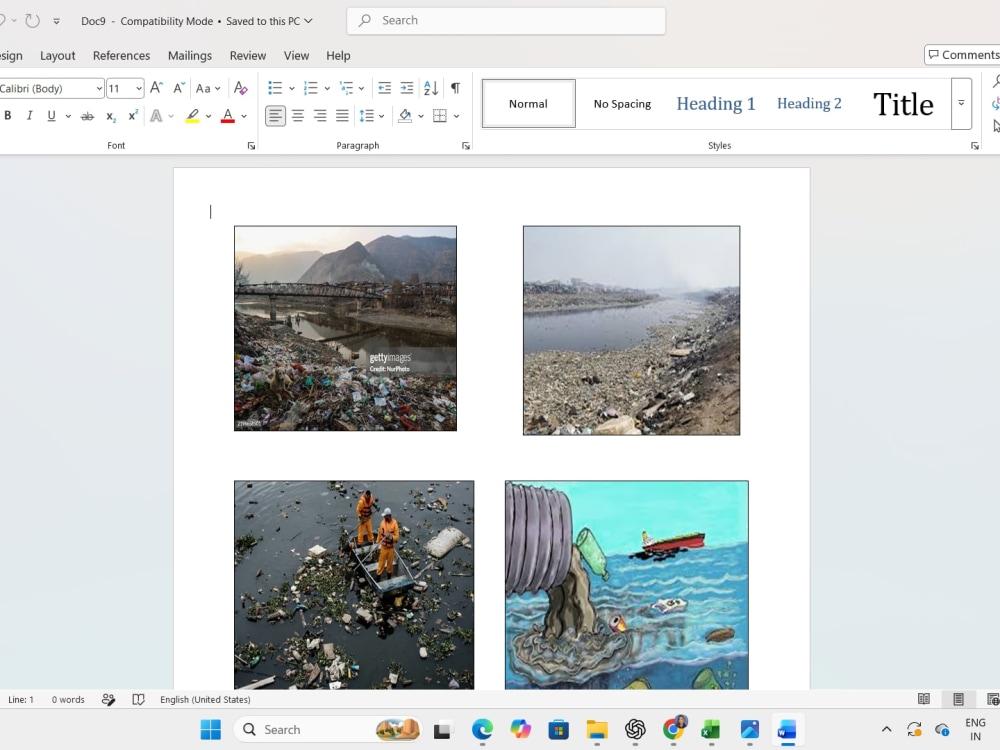The width and height of the screenshot is (1000, 750).
Task: Open the View tab
Action: click(296, 55)
